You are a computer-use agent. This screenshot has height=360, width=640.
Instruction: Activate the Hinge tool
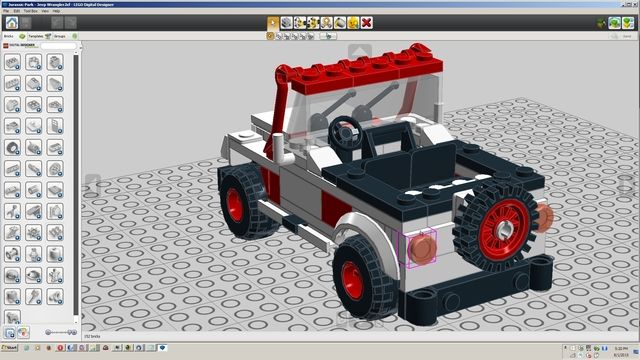click(x=300, y=23)
